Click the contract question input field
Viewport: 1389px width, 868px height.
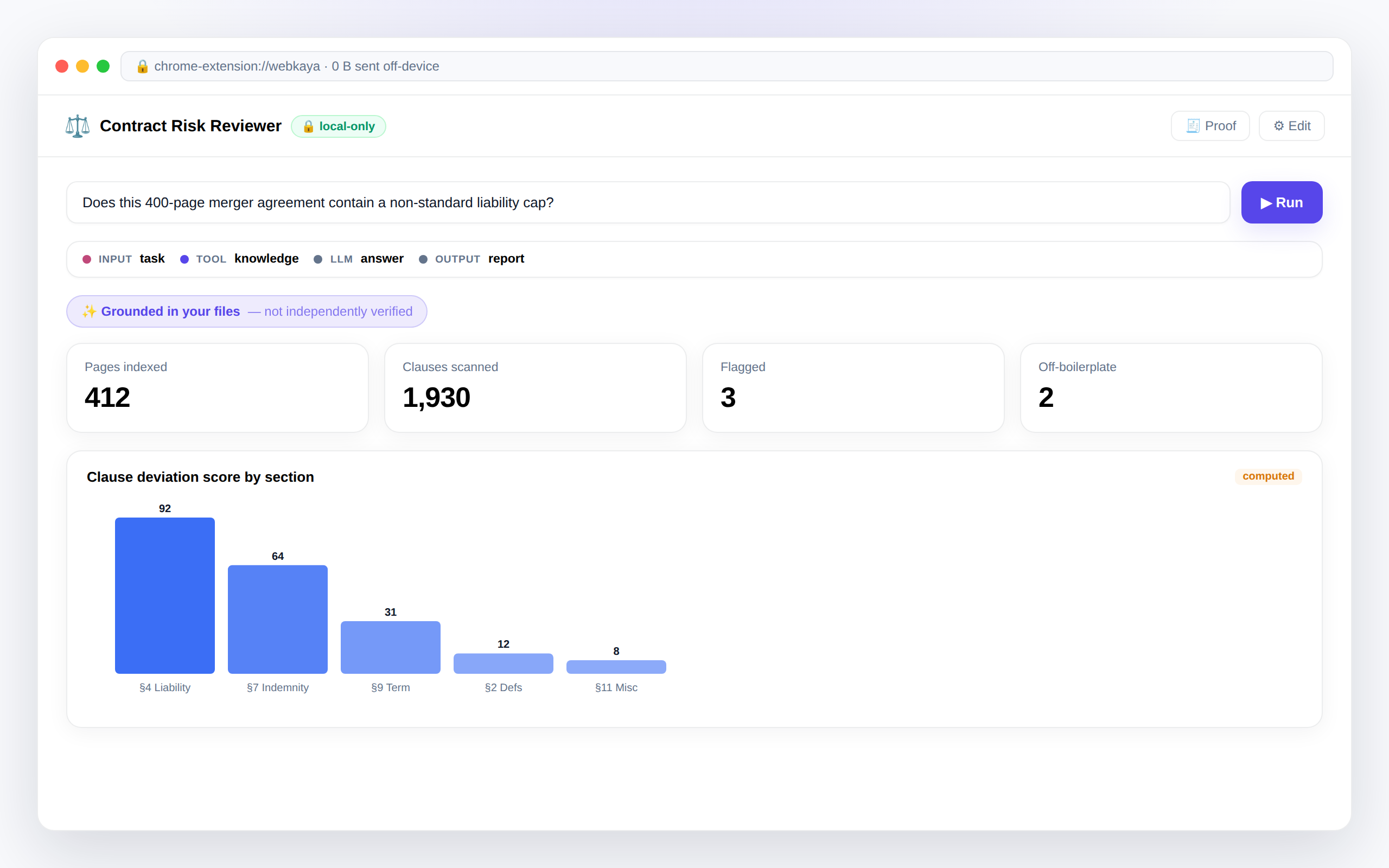(x=648, y=203)
